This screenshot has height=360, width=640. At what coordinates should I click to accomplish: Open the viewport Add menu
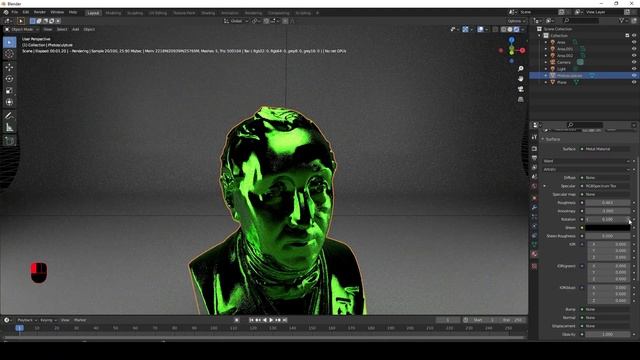click(x=76, y=29)
